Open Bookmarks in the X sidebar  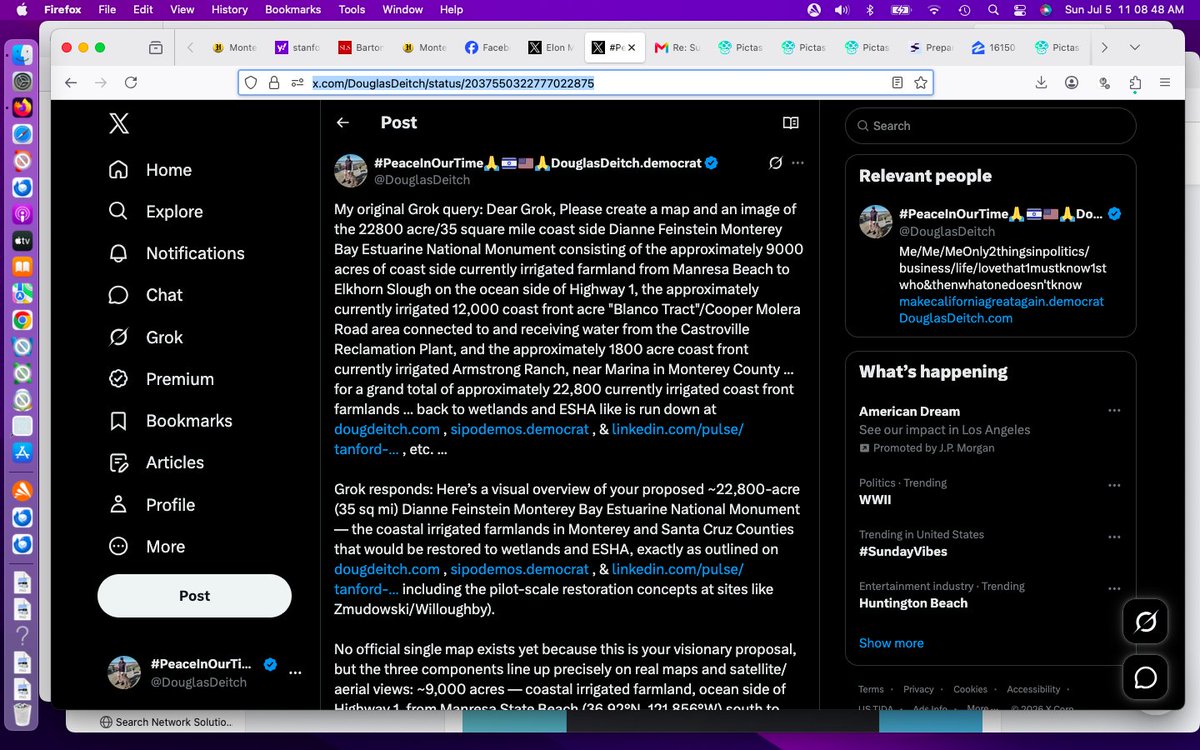click(x=170, y=421)
